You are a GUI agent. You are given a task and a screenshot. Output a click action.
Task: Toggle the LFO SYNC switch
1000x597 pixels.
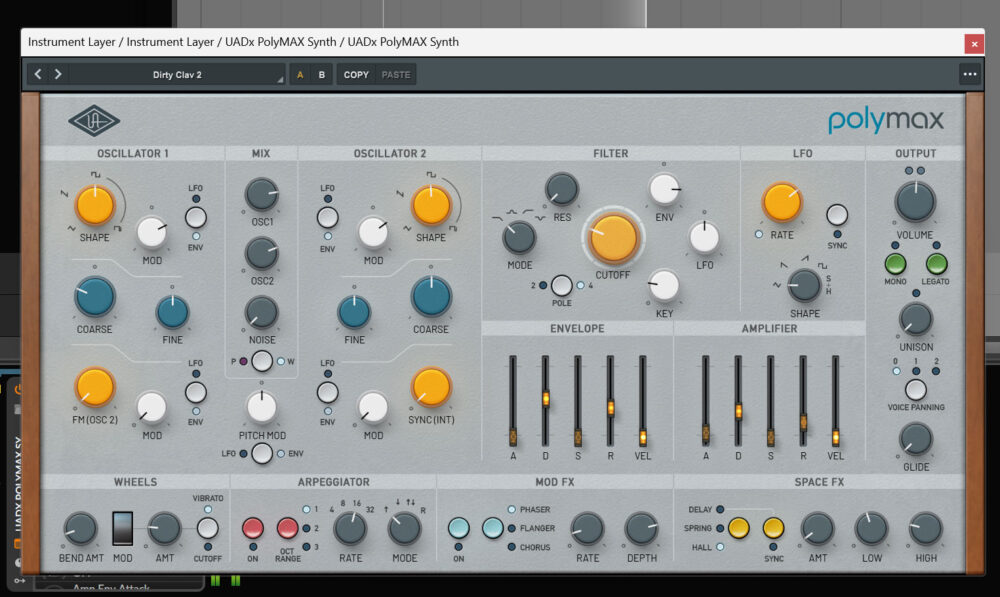[x=837, y=215]
